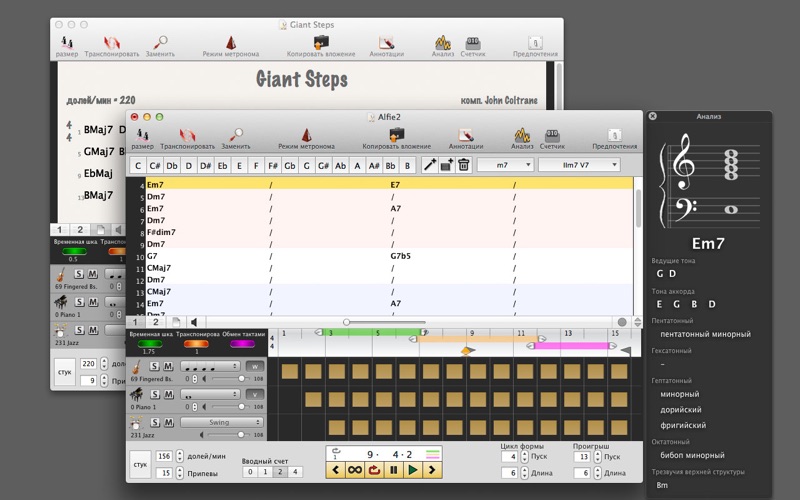Open Аннотации in Giant Steps window

pos(387,46)
